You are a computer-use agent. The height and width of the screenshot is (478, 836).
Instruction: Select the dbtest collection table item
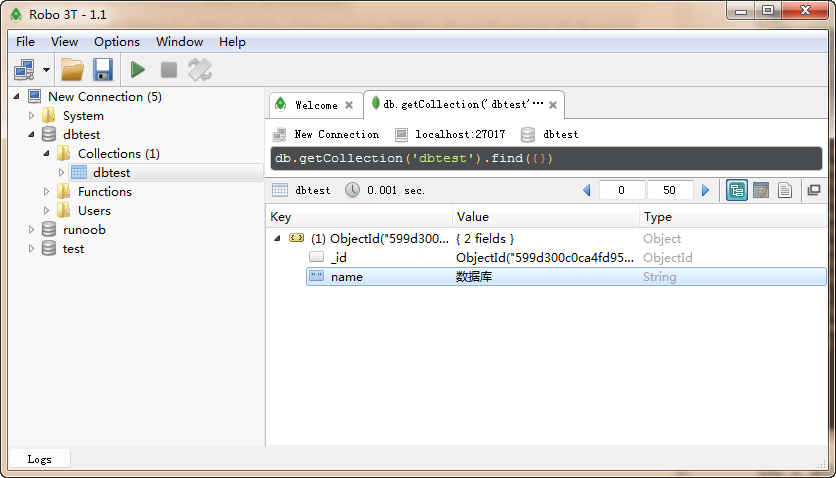click(x=111, y=173)
